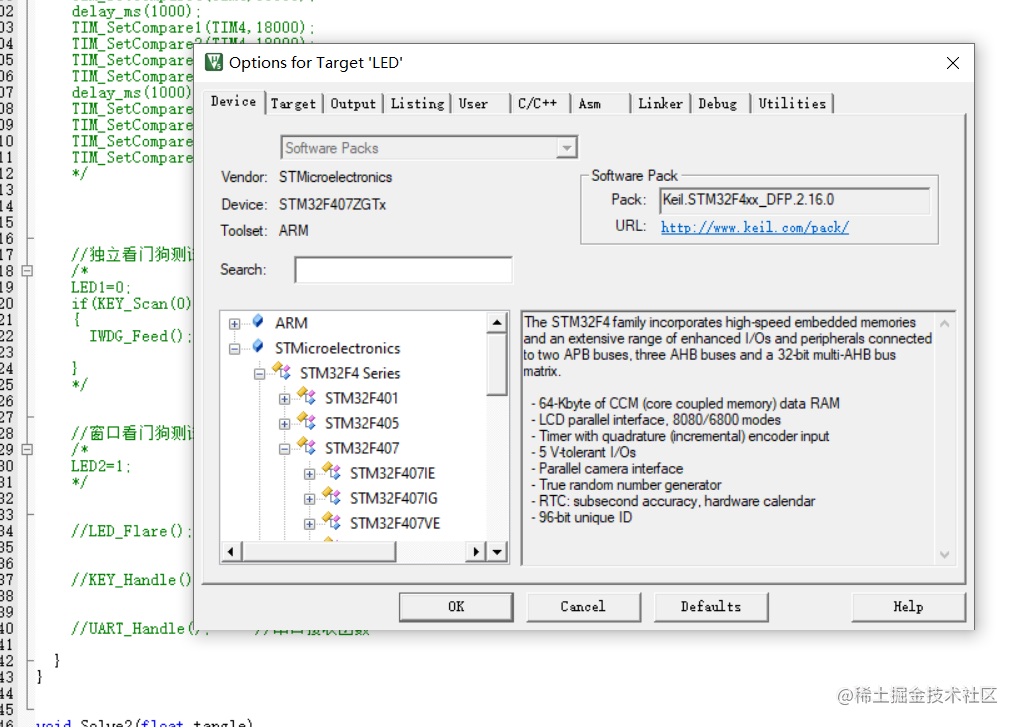Expand the STM32F407IE node
Screen dimensions: 1019x727
coord(309,474)
